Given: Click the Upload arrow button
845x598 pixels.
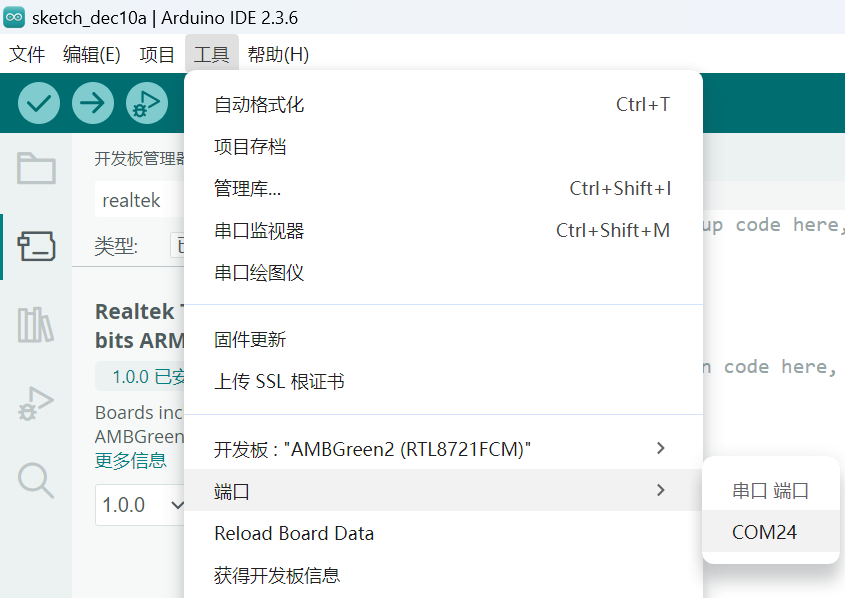Looking at the screenshot, I should (93, 103).
